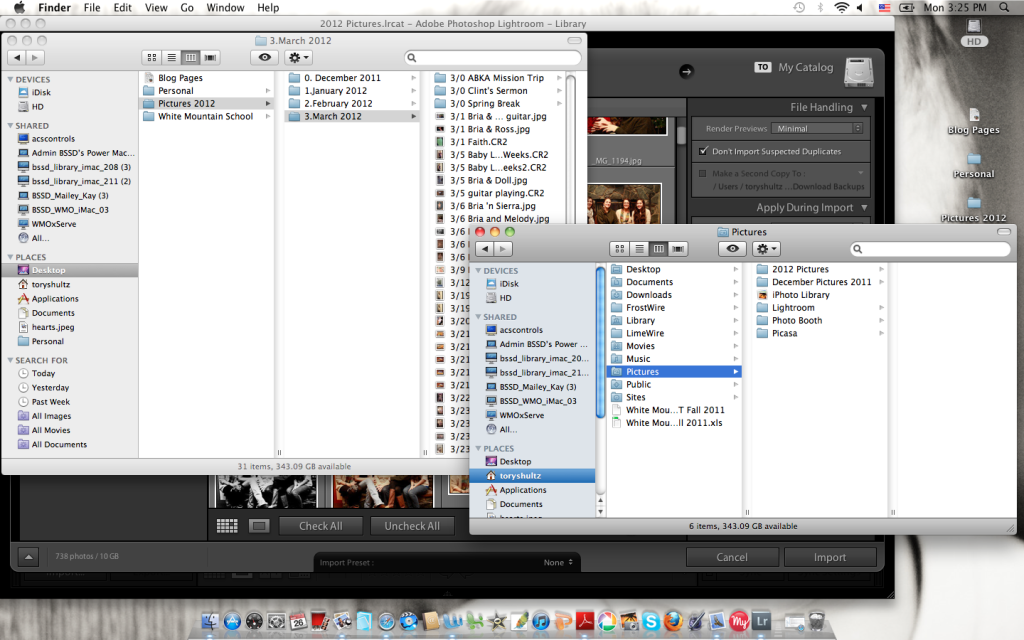Image resolution: width=1024 pixels, height=640 pixels.
Task: Click the Lightroom bottom-left panel expand arrow
Action: (28, 557)
